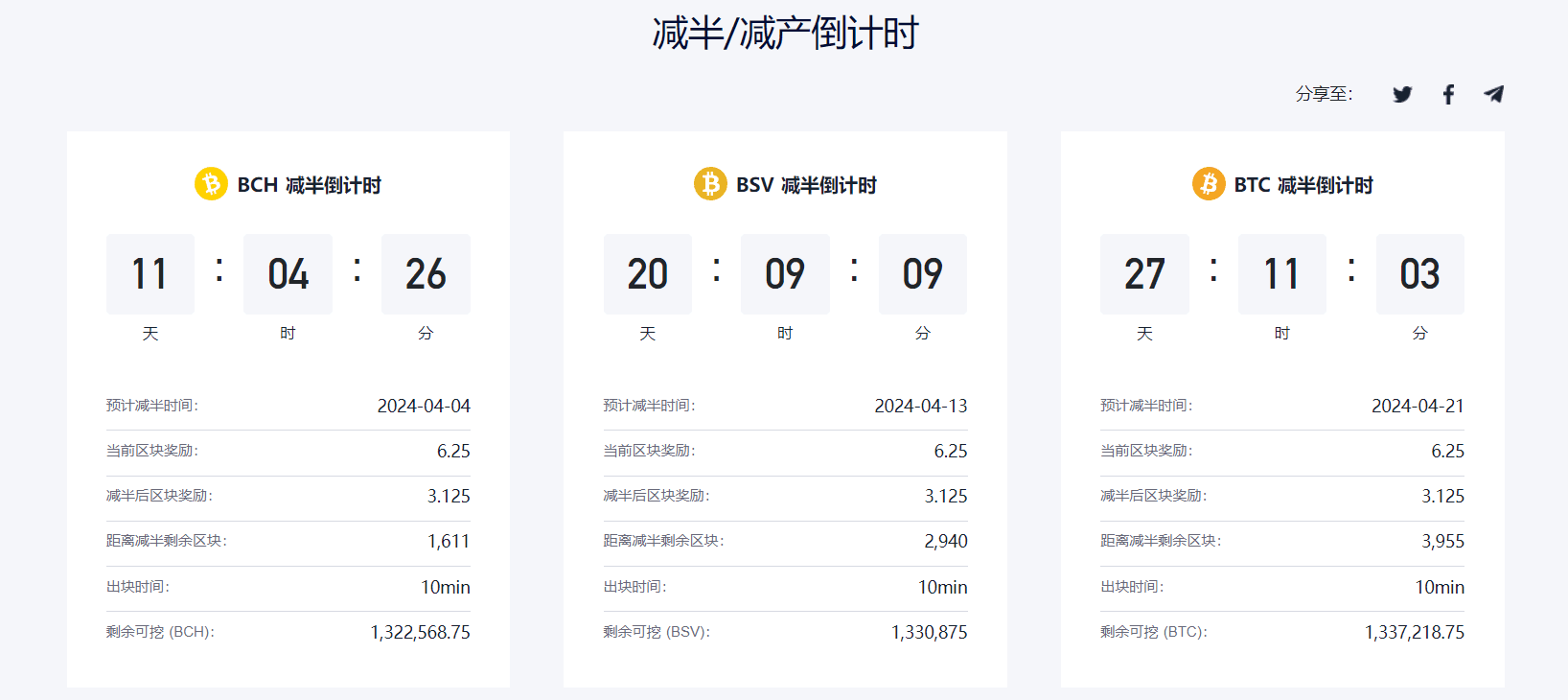
Task: Share page via Telegram icon
Action: point(1493,94)
